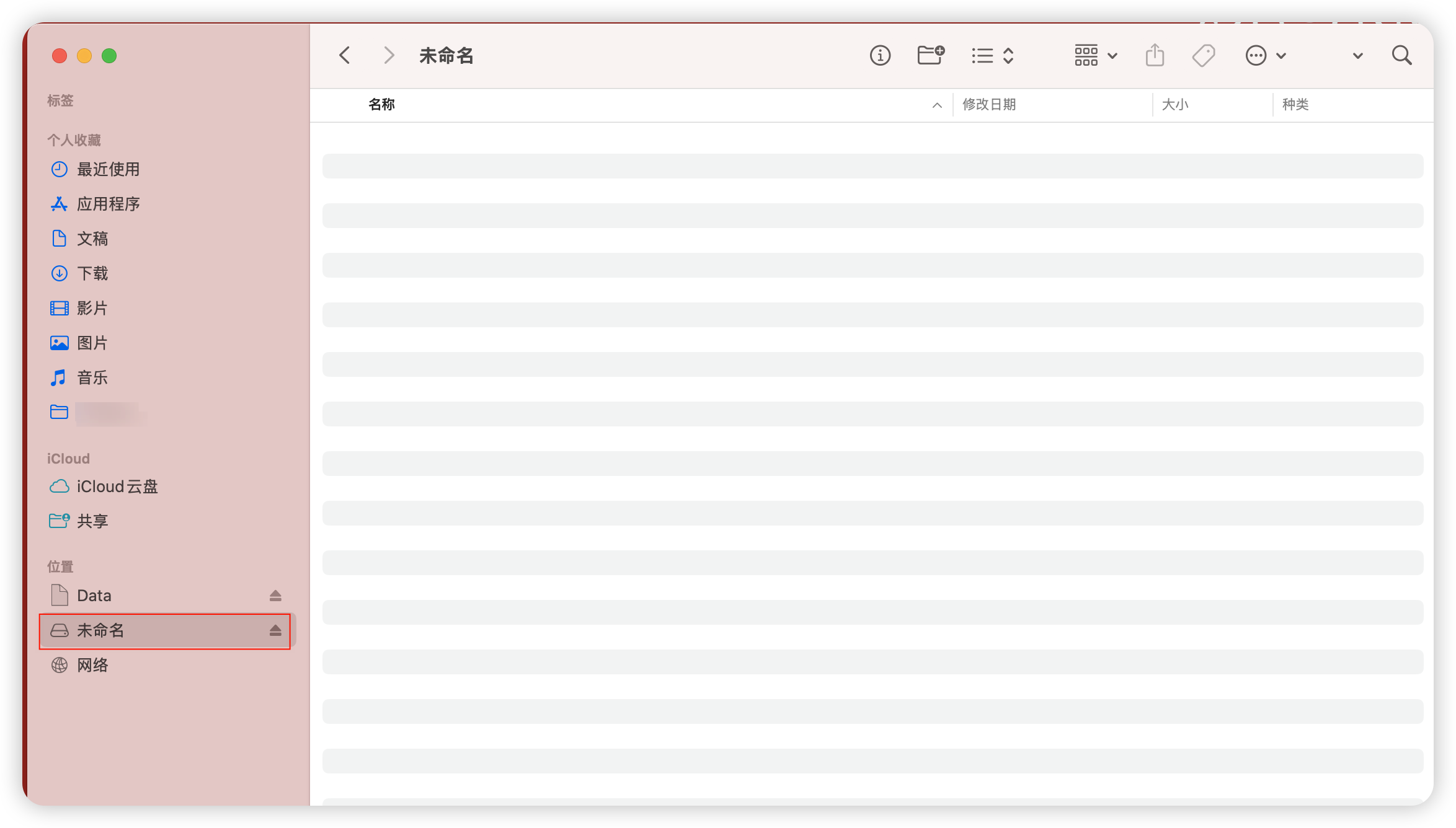Click the search magnifier icon
The height and width of the screenshot is (828, 1456).
point(1401,55)
